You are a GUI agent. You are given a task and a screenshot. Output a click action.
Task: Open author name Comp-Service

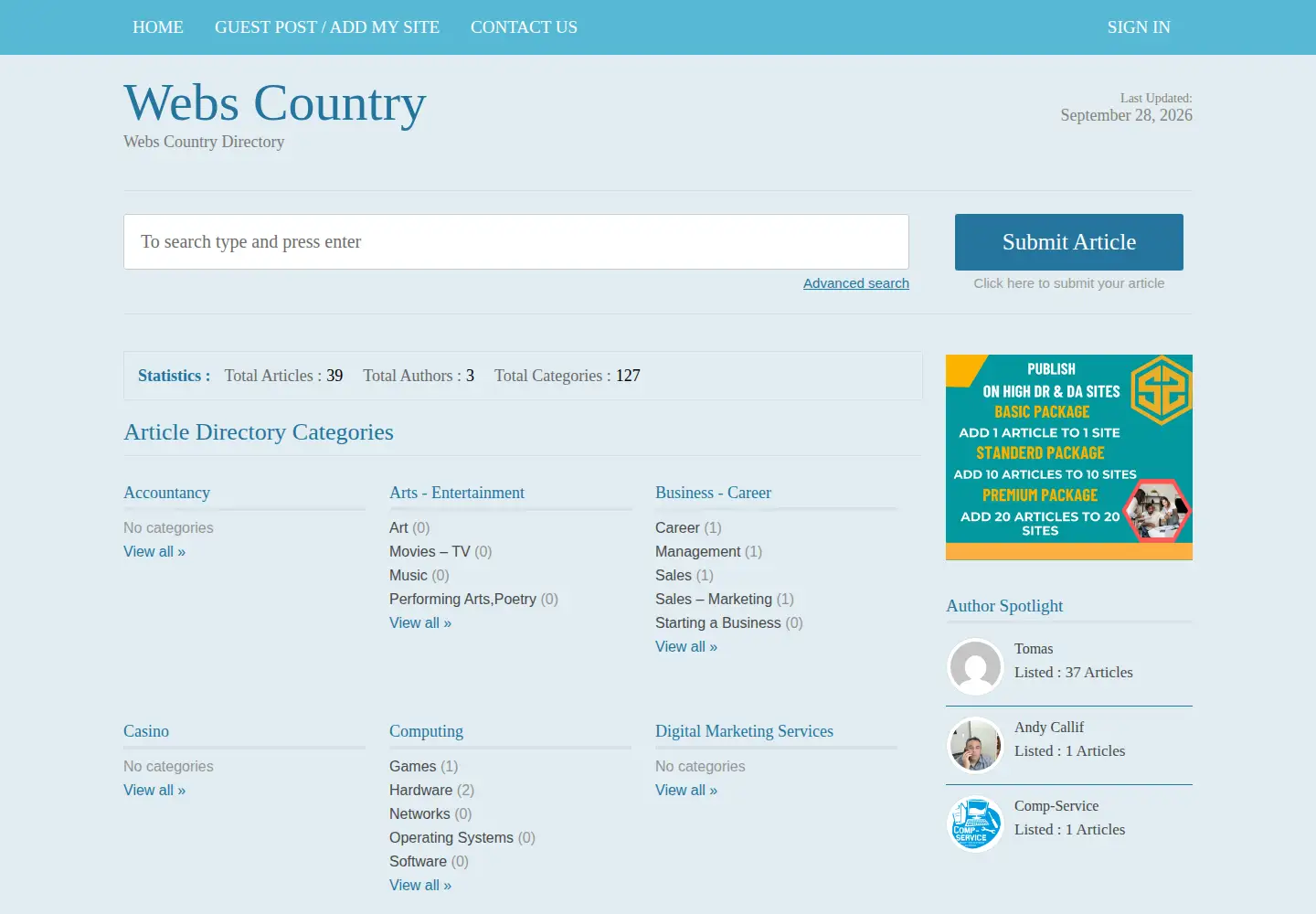point(1056,806)
